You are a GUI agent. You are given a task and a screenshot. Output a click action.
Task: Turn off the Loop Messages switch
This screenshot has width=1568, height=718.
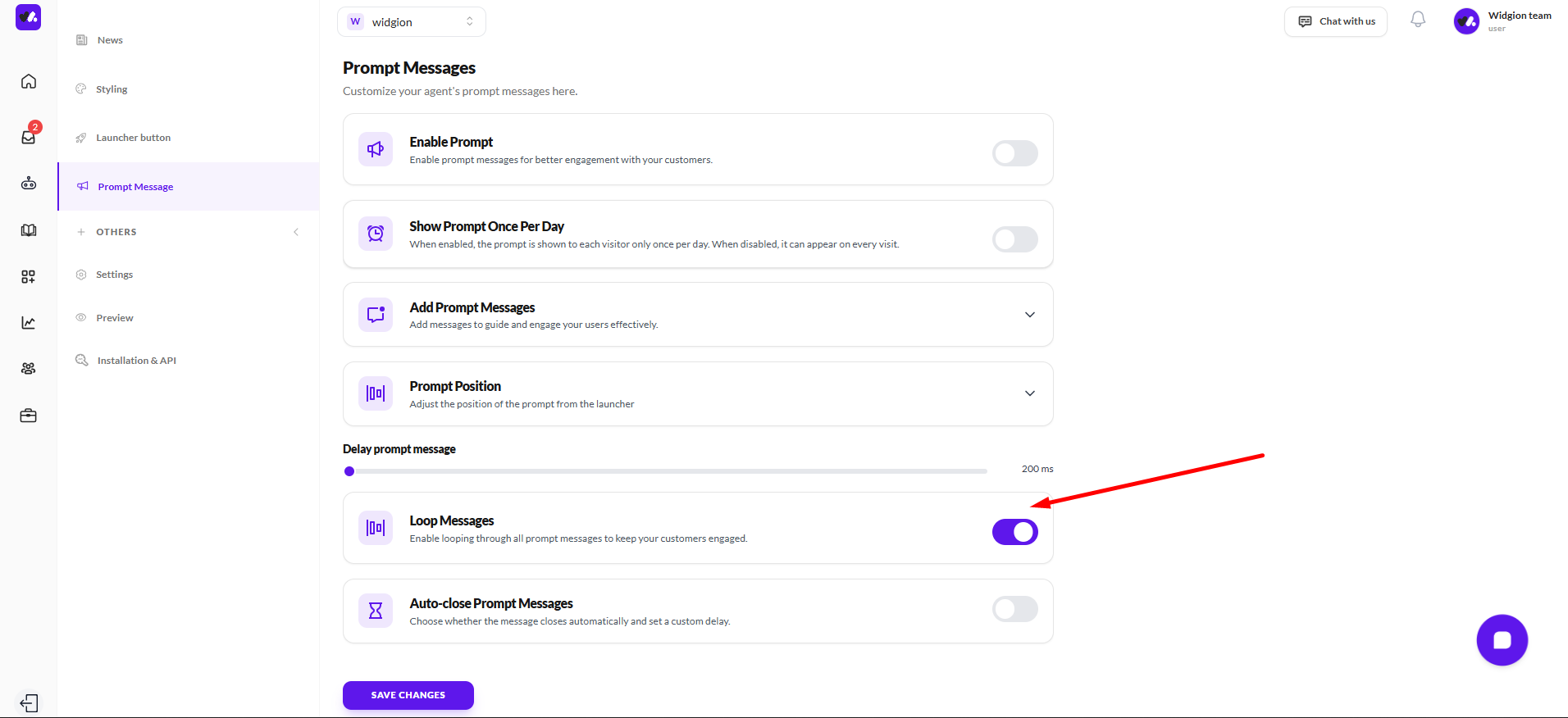tap(1014, 532)
